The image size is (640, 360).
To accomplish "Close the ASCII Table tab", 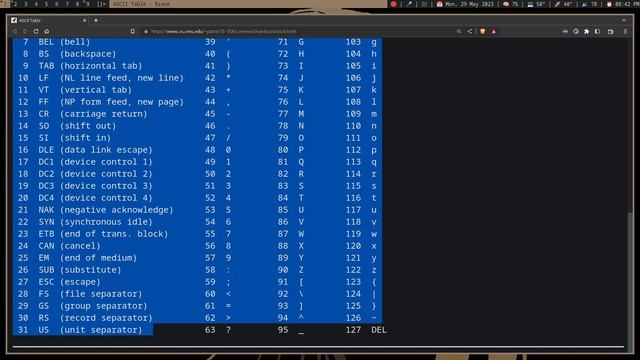I will 84,20.
